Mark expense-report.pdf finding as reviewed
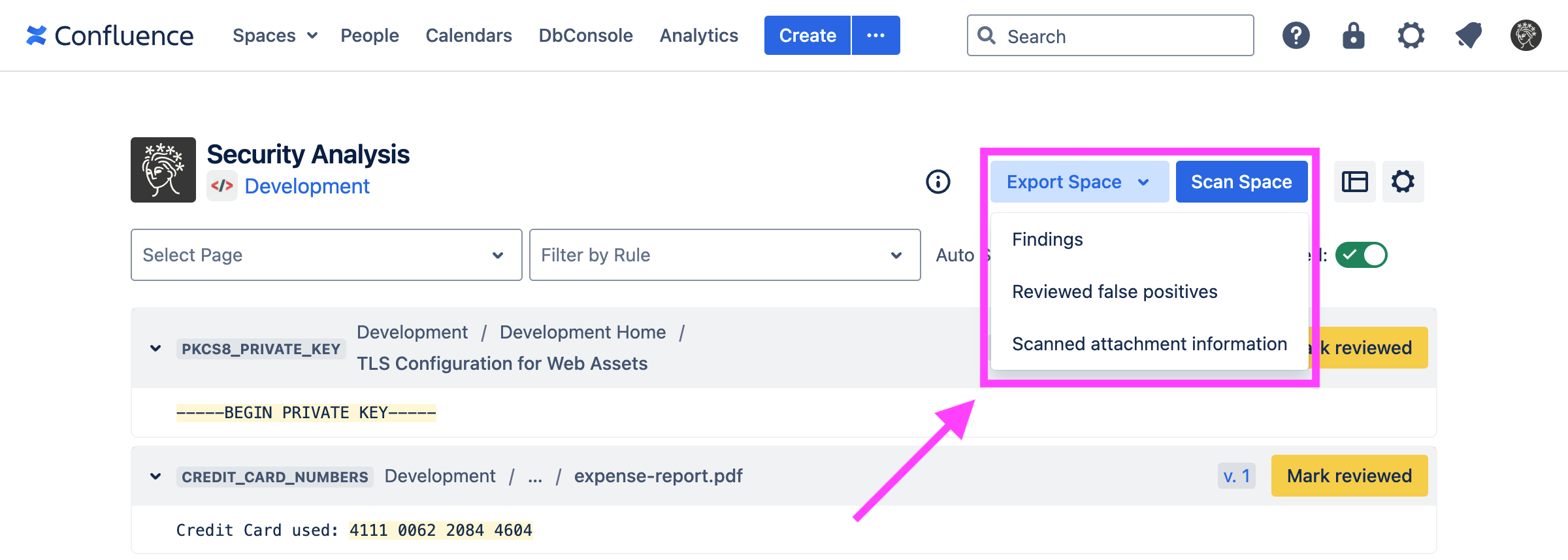Image resolution: width=1568 pixels, height=560 pixels. pos(1349,476)
